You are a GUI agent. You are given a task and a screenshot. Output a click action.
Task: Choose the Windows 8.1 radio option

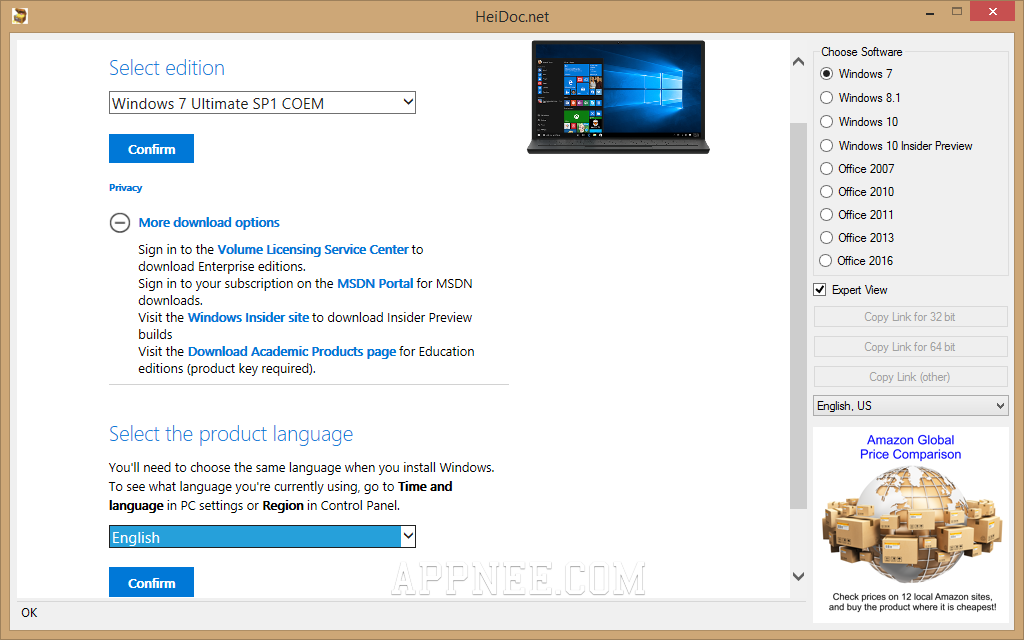click(827, 98)
